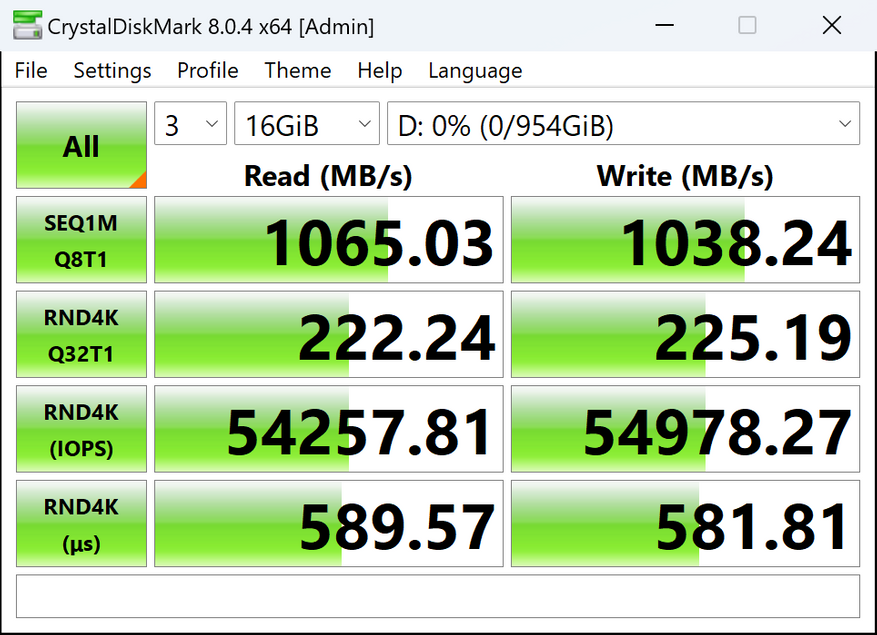Open the File menu

click(x=31, y=70)
